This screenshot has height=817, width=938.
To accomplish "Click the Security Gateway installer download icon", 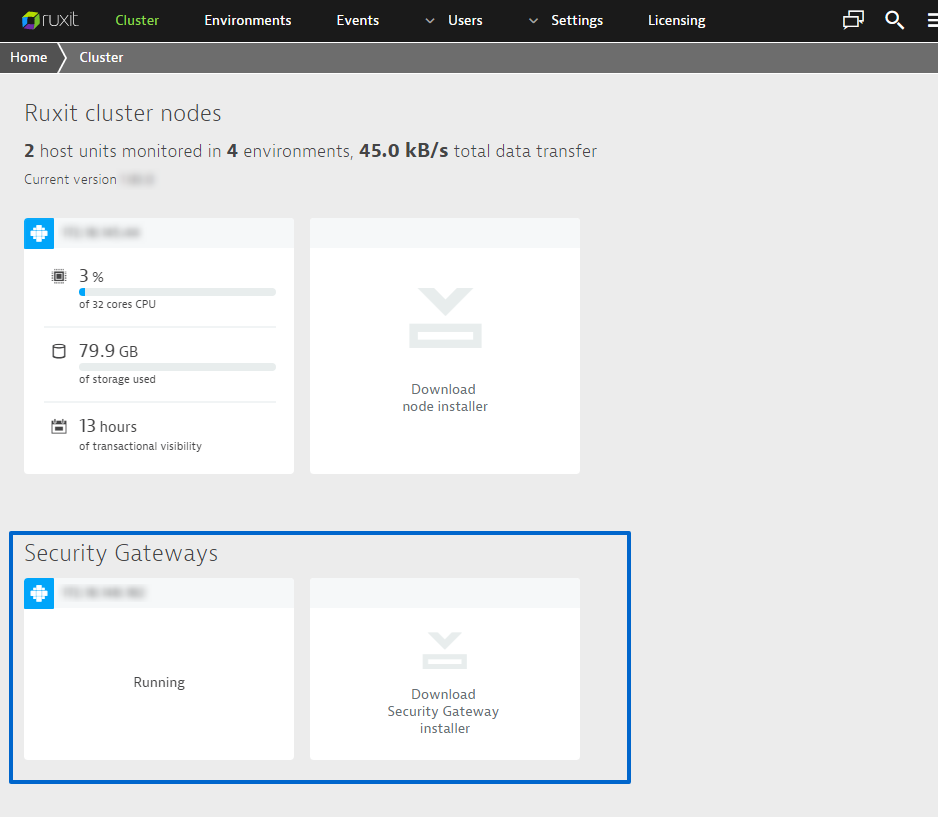I will [x=444, y=650].
